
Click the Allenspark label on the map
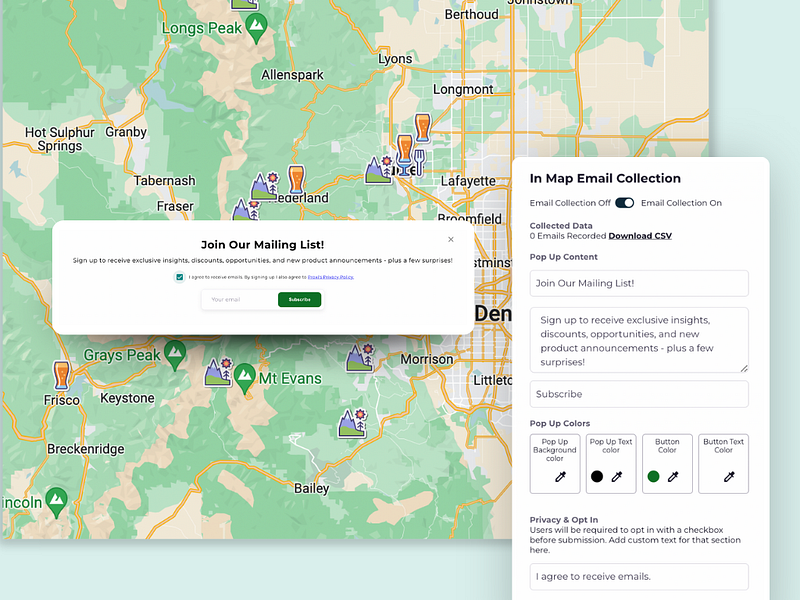pos(292,75)
